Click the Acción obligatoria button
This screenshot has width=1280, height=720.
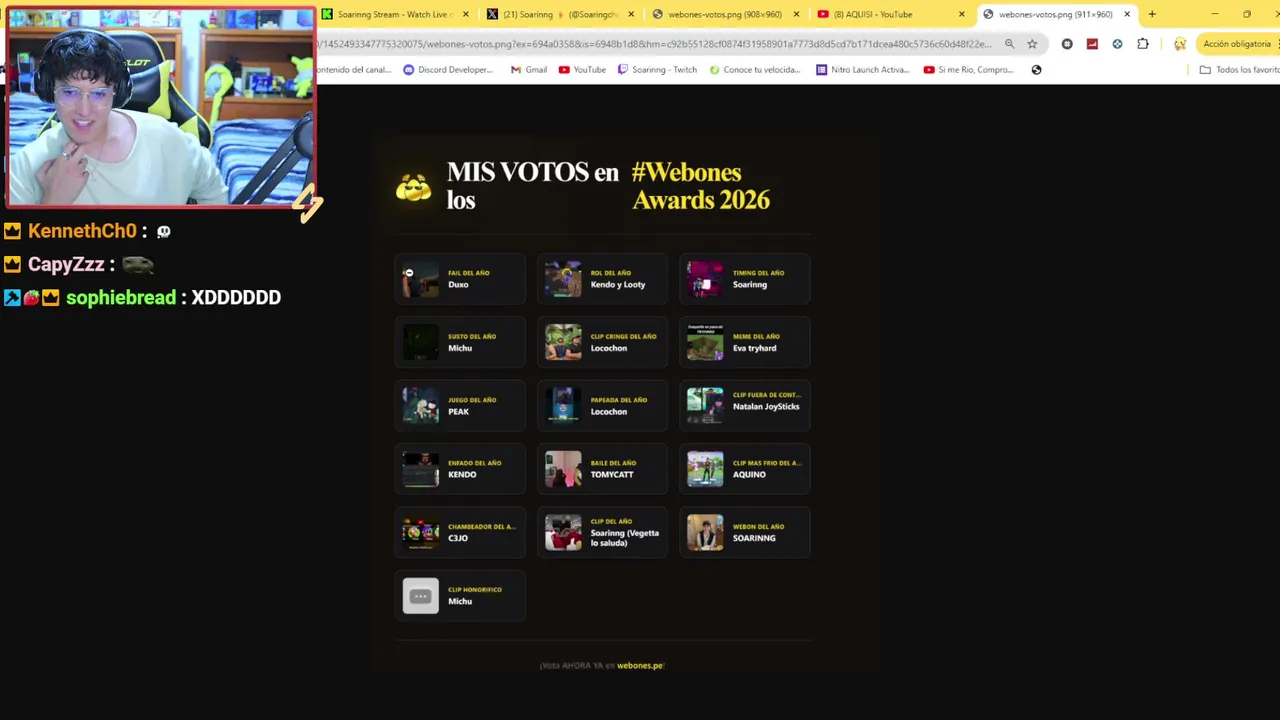(x=1237, y=44)
